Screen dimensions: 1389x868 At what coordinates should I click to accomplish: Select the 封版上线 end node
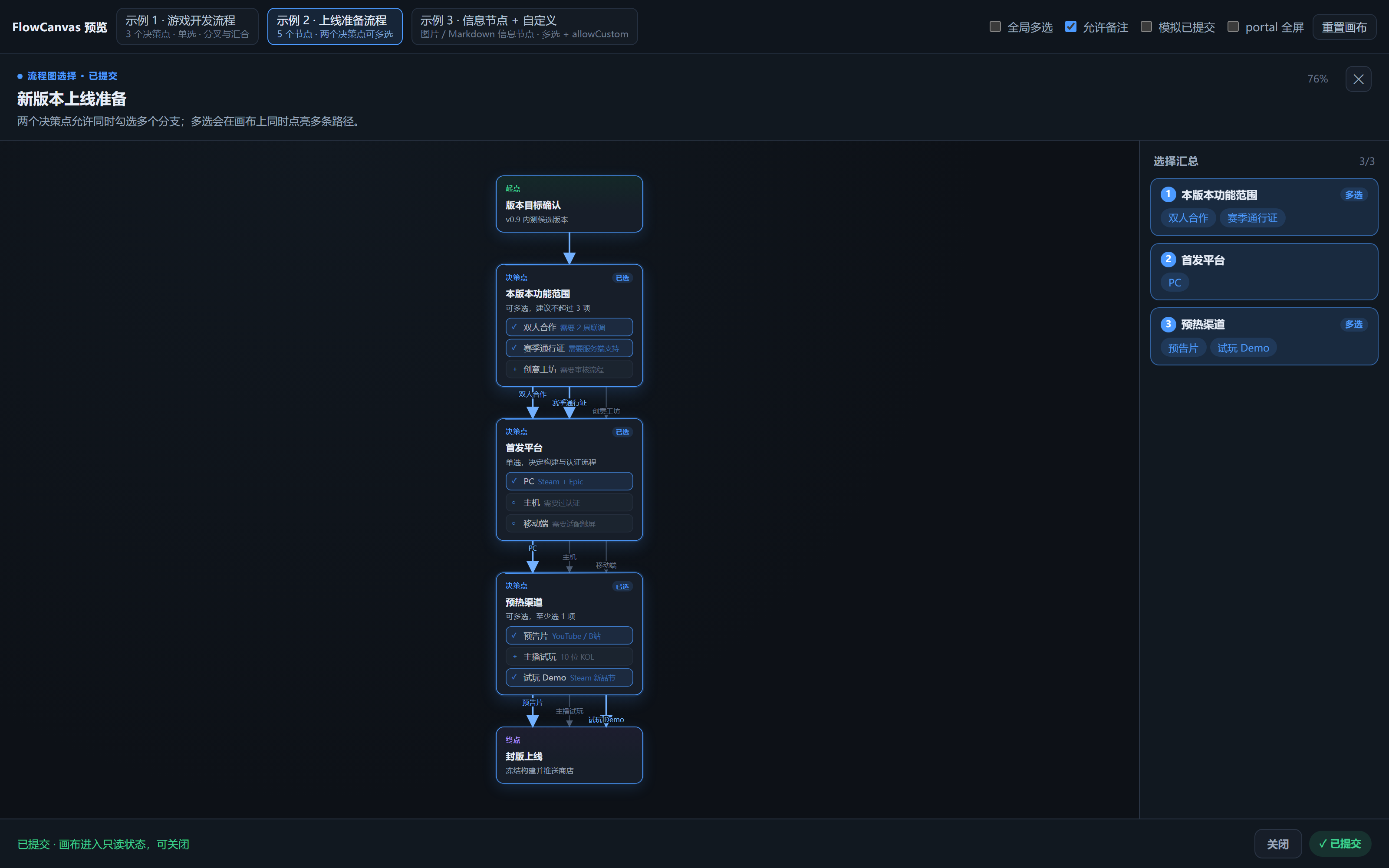tap(569, 755)
